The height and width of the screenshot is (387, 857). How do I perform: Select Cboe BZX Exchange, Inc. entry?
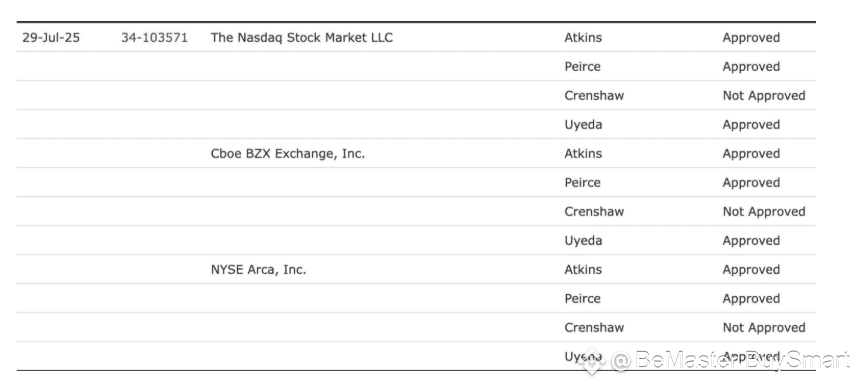coord(287,154)
